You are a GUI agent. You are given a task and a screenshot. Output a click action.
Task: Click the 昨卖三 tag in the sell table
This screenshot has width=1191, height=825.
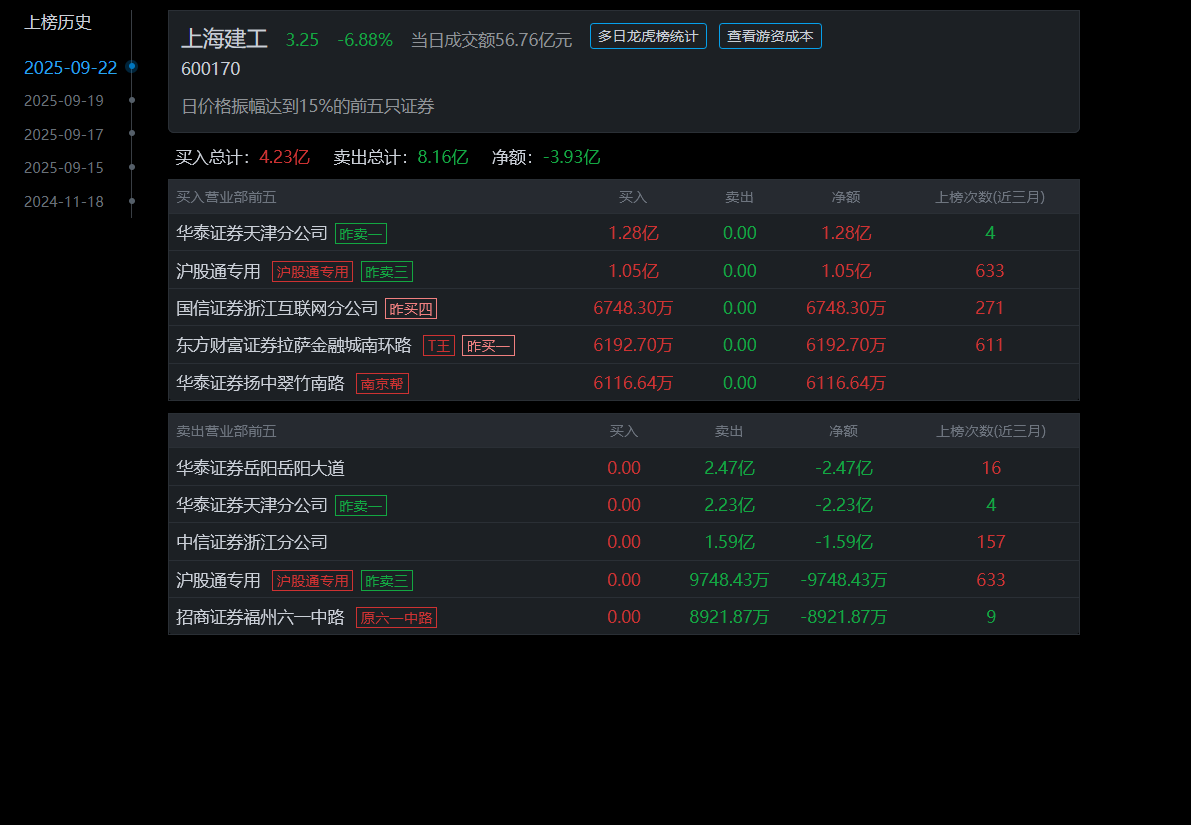pos(387,581)
